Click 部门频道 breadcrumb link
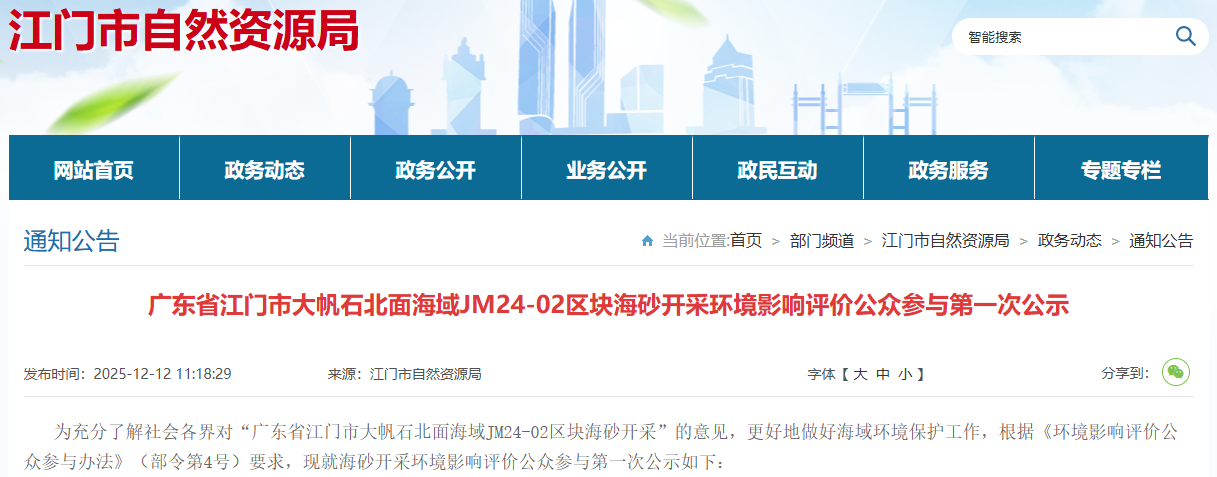 click(822, 241)
